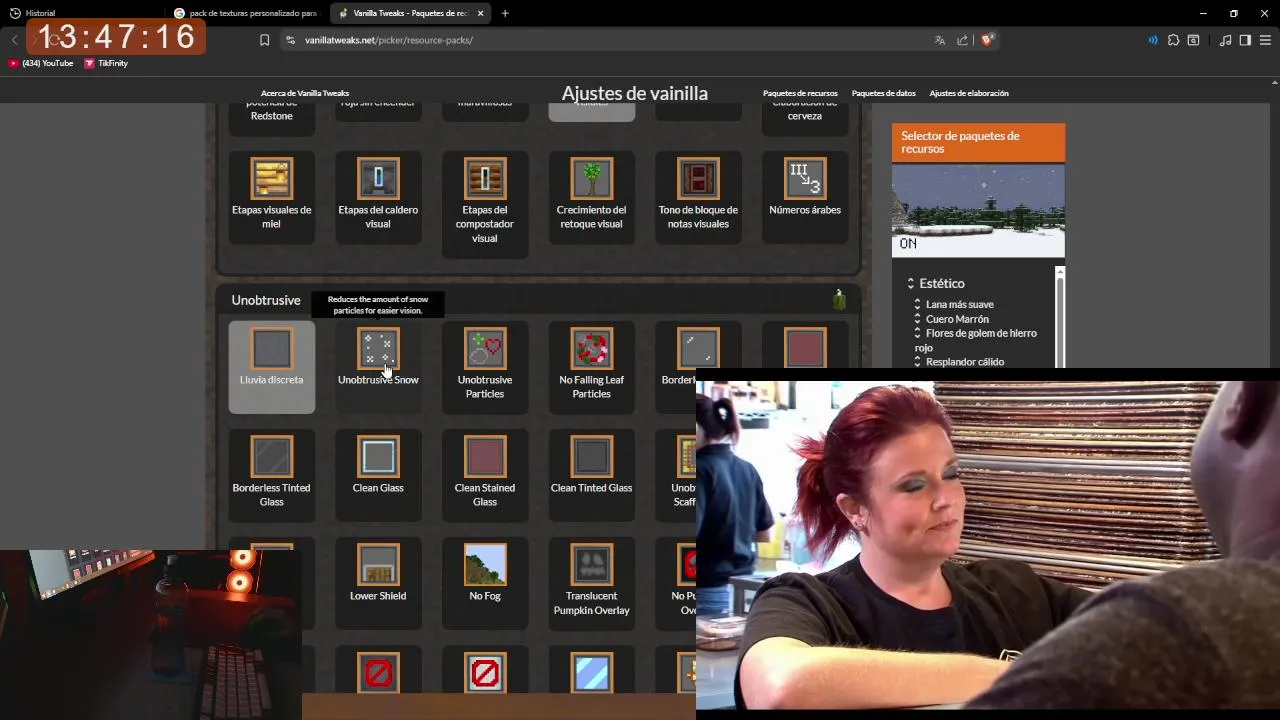Viewport: 1280px width, 720px height.
Task: Open the YouTube bookmark
Action: [x=41, y=63]
